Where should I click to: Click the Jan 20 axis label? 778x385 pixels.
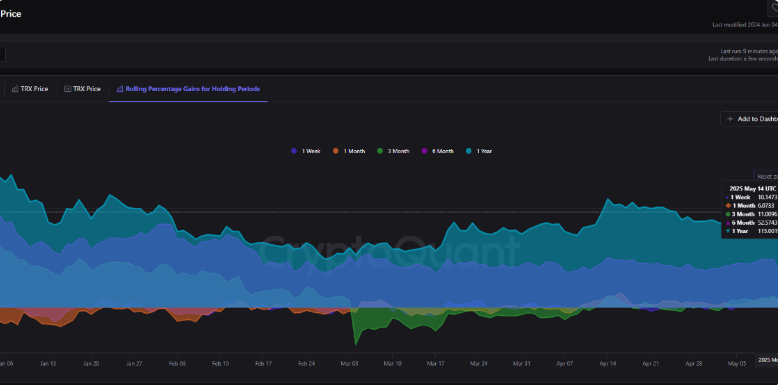(91, 364)
